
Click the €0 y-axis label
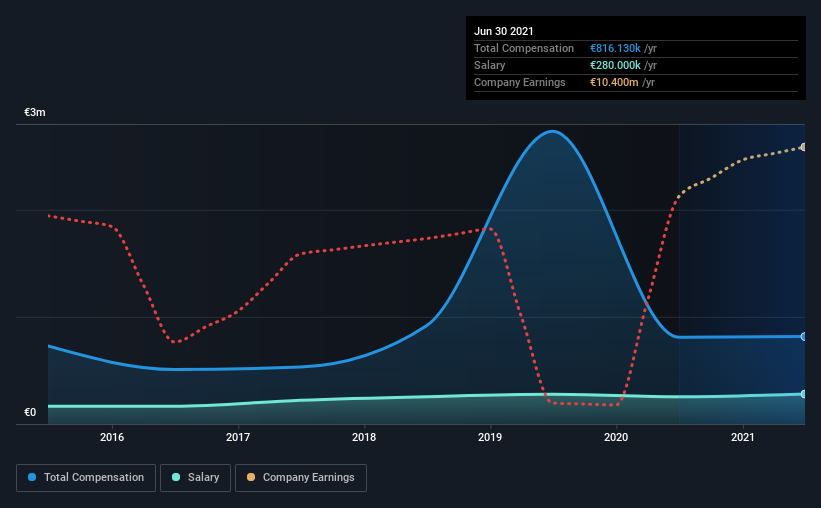(x=30, y=413)
